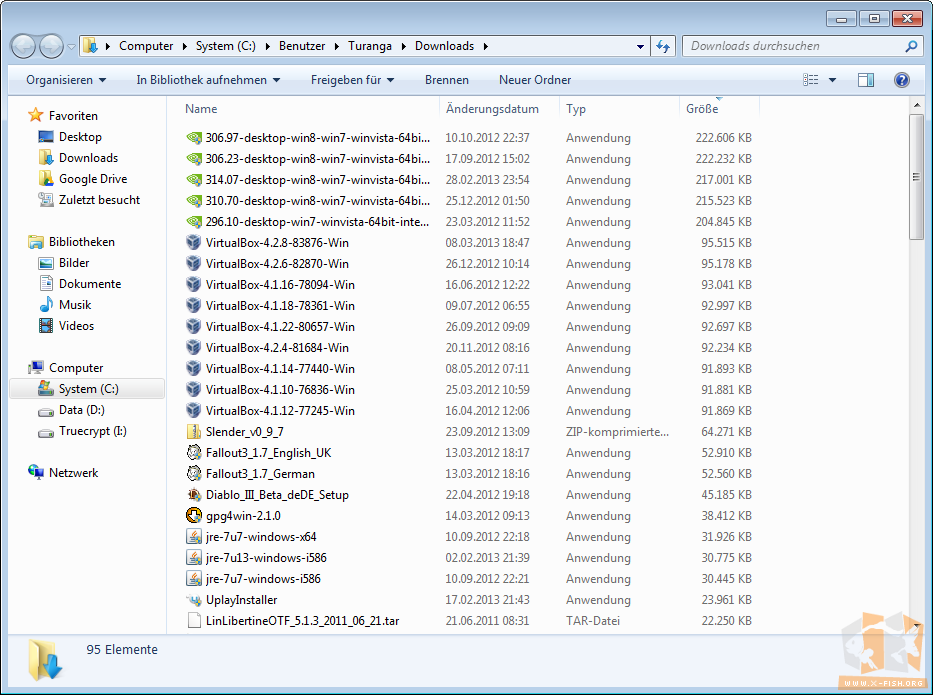This screenshot has width=933, height=695.
Task: Open the Videos library
Action: click(x=76, y=326)
